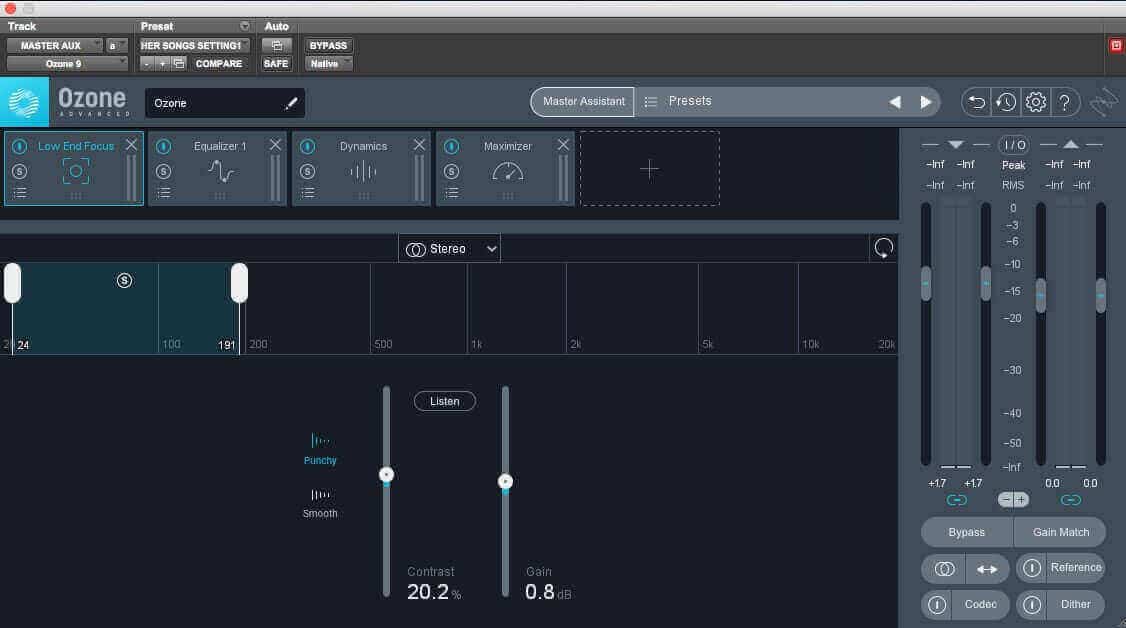Open the settings gear icon

coord(1036,103)
